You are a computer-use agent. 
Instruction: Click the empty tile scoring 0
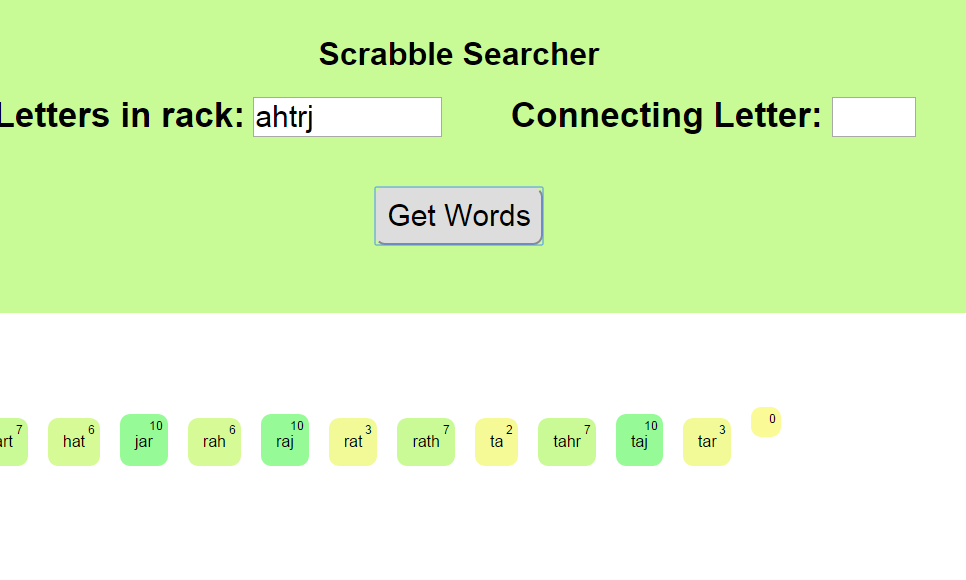pyautogui.click(x=766, y=423)
